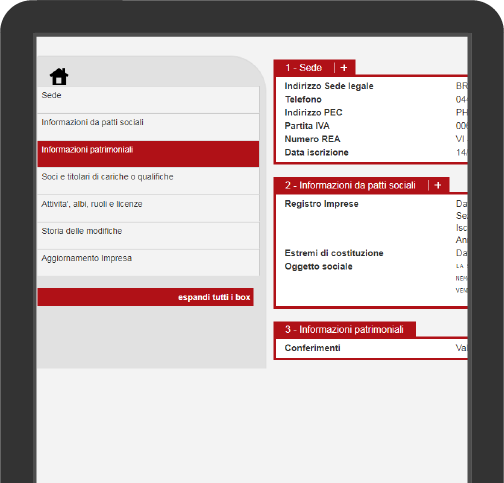Select Aggiornamento impresa menu item
The height and width of the screenshot is (483, 504).
tap(148, 263)
